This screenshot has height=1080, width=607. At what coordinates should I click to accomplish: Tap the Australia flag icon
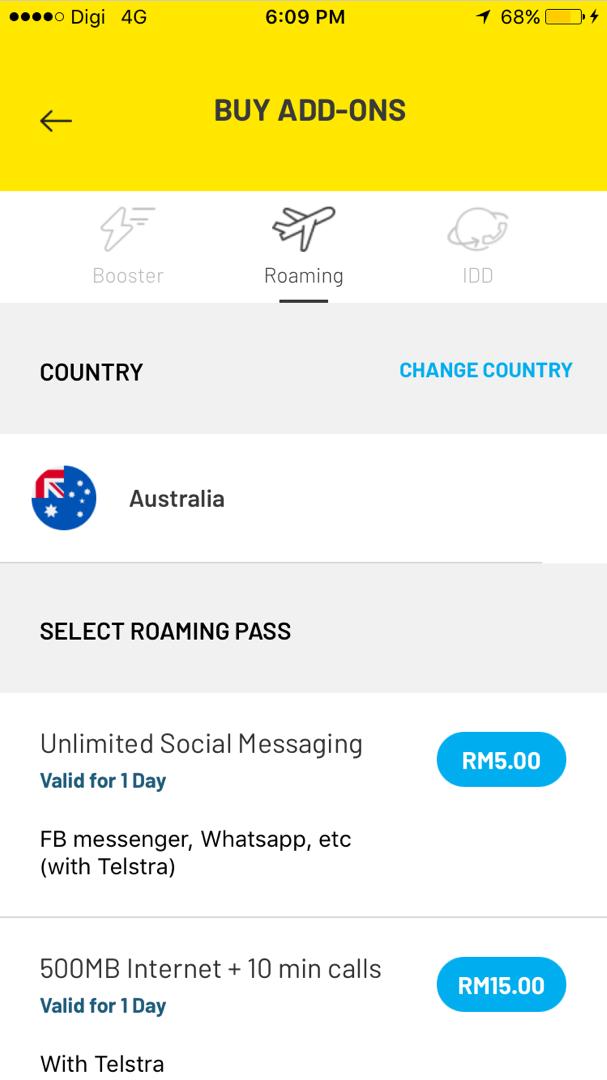coord(64,498)
